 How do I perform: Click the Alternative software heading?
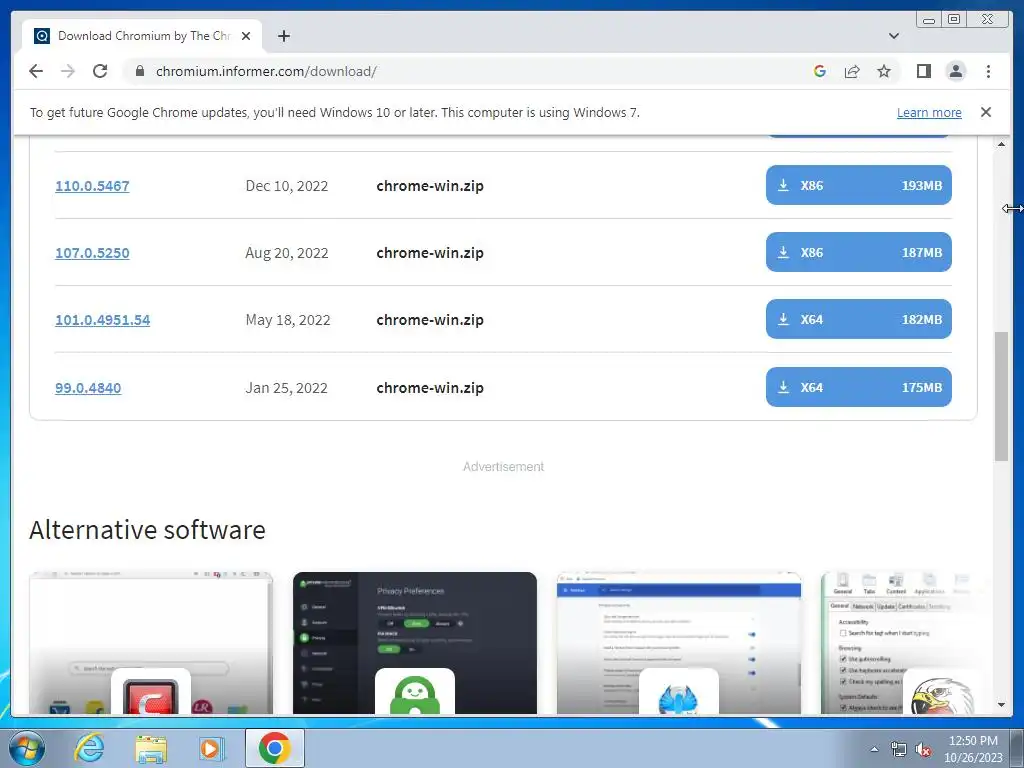[x=148, y=530]
